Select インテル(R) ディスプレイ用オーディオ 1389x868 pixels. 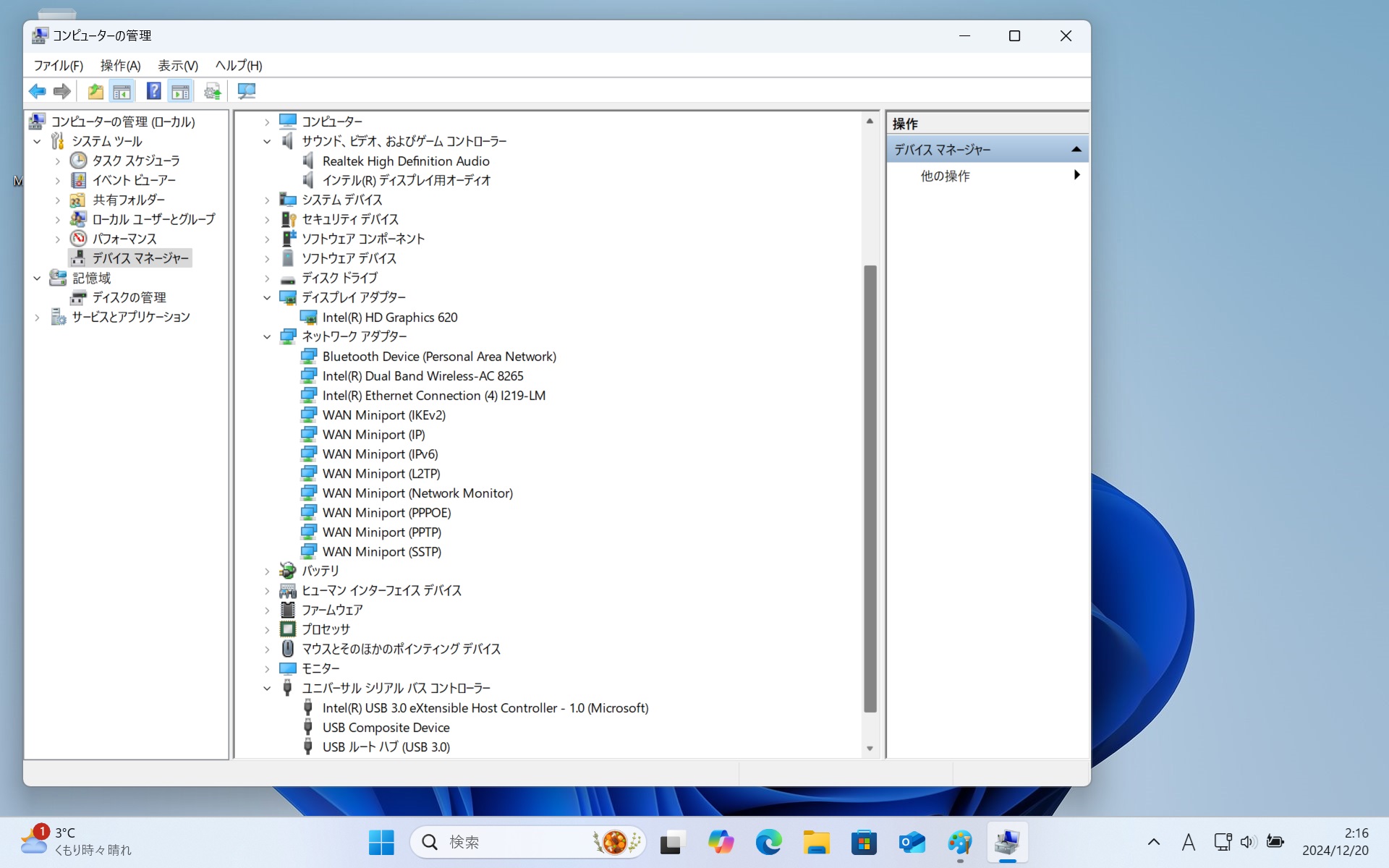click(407, 180)
